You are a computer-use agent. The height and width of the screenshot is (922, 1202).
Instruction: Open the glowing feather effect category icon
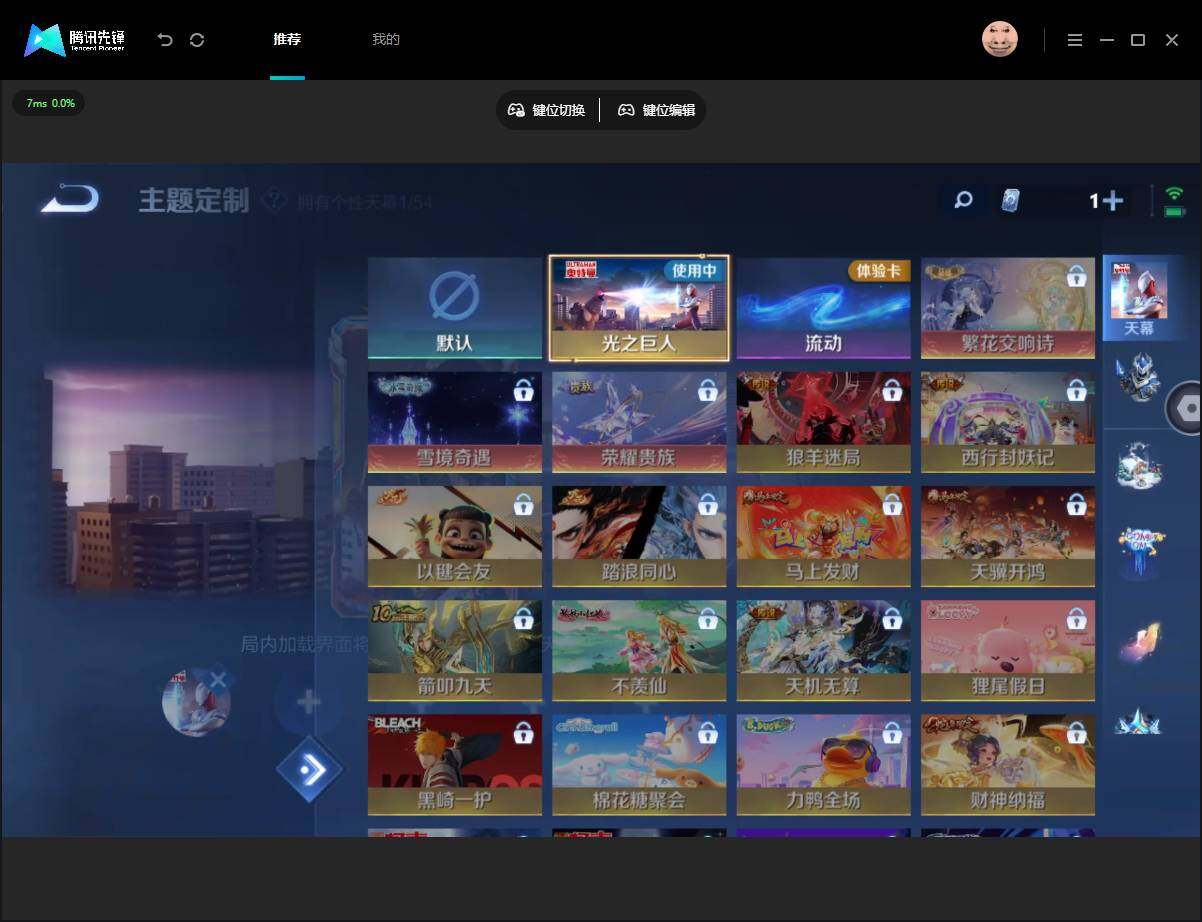coord(1139,641)
